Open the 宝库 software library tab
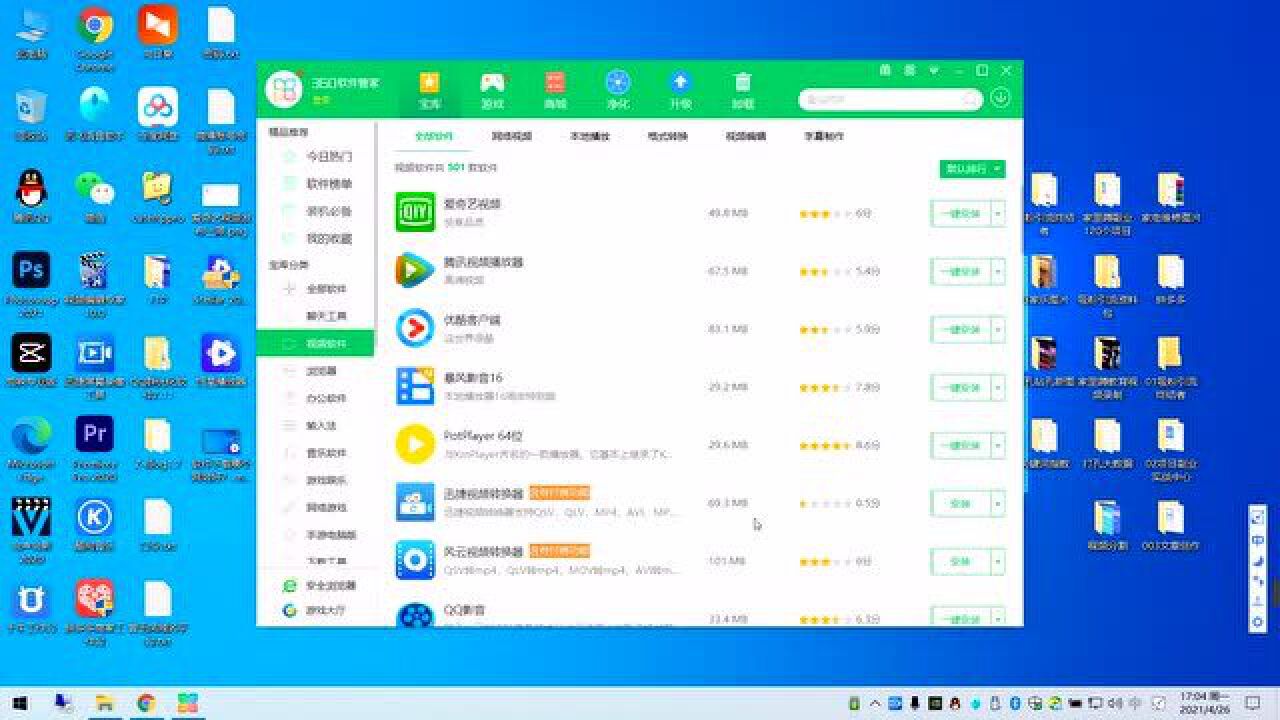1280x720 pixels. click(x=429, y=90)
